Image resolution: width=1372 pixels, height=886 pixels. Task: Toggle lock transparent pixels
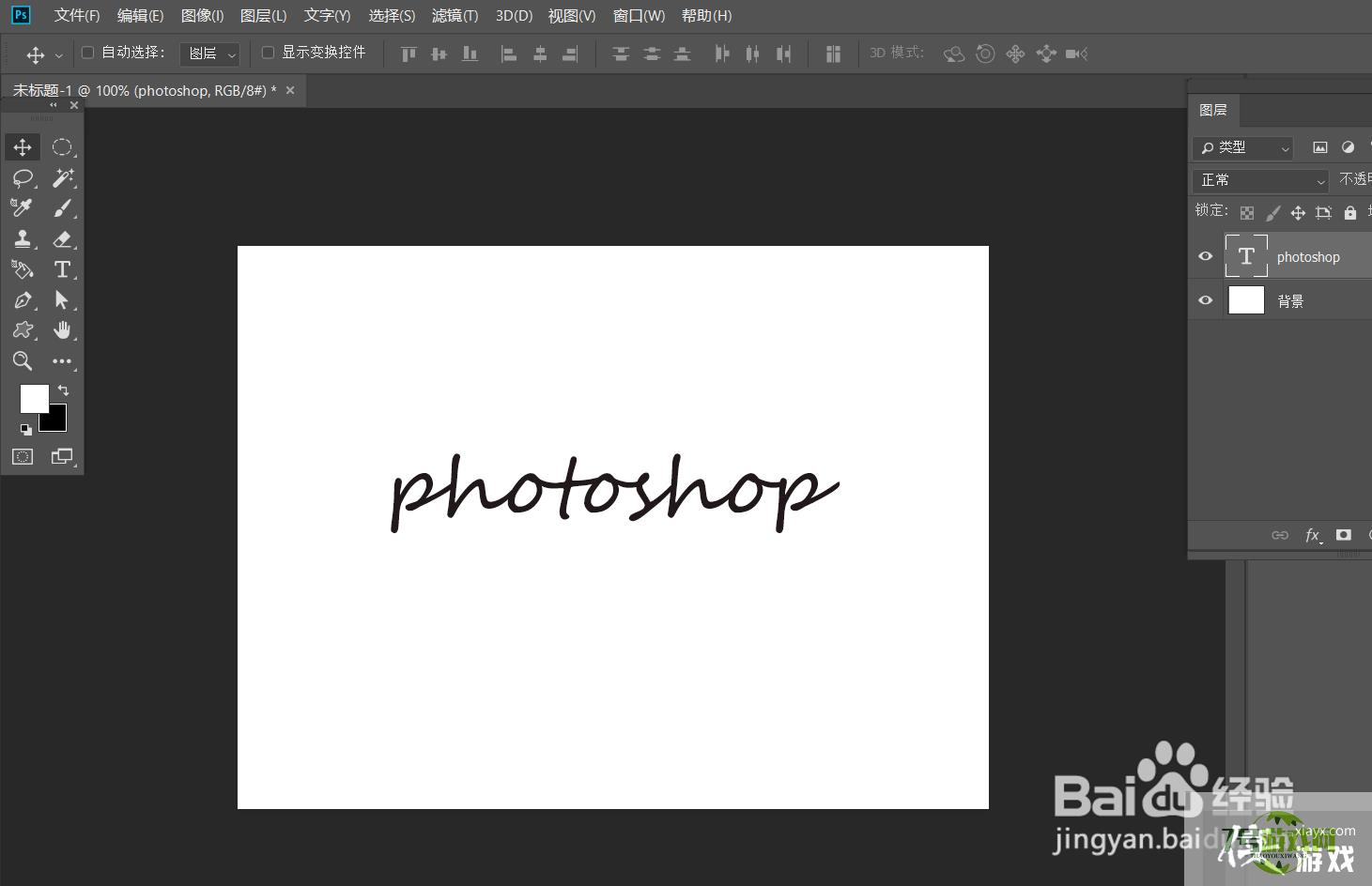click(1247, 213)
